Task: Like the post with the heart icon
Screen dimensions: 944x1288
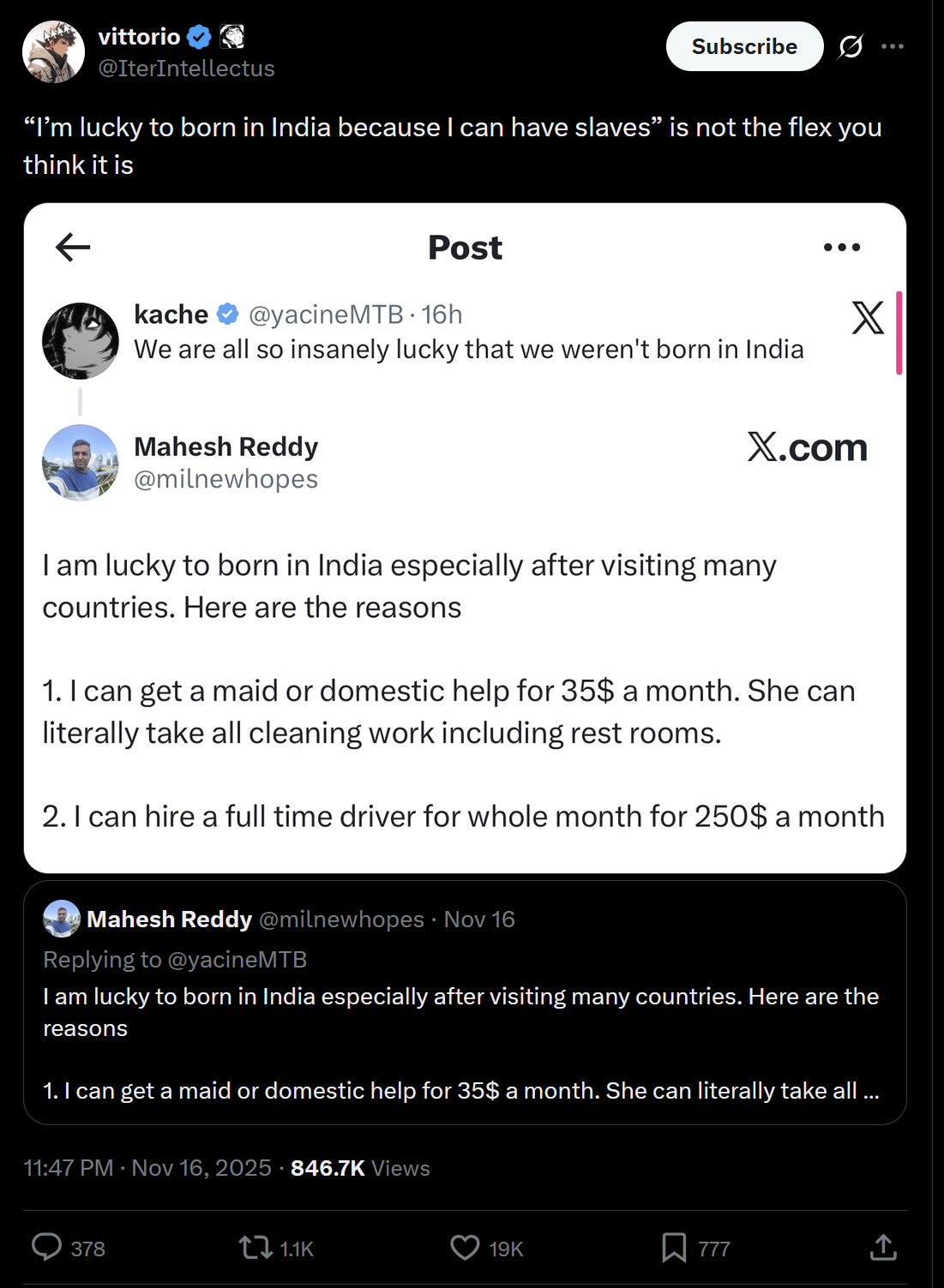Action: [x=465, y=1247]
